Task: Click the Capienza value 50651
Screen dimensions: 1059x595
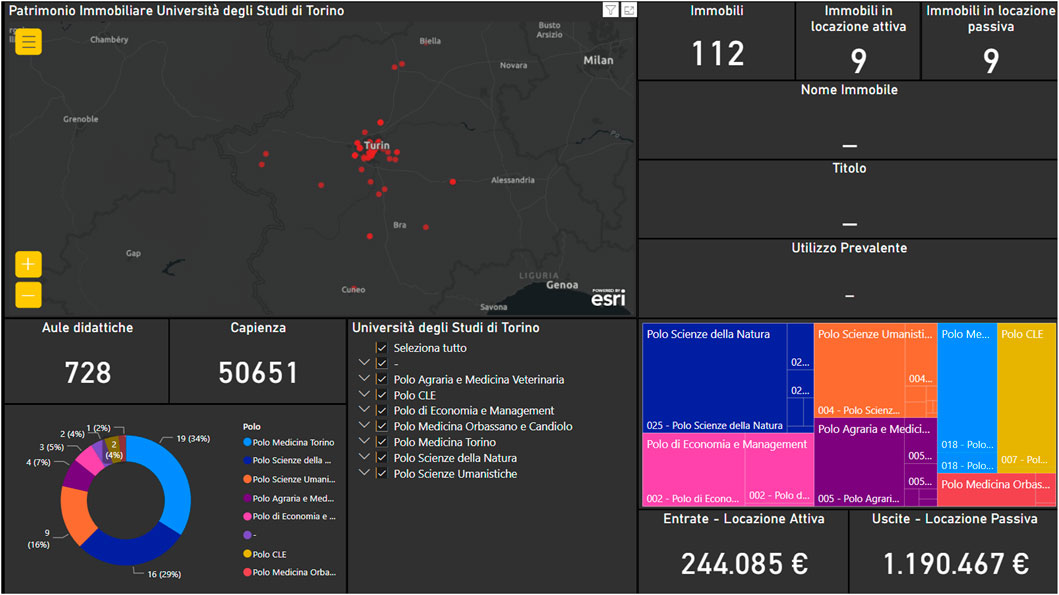Action: click(x=258, y=373)
